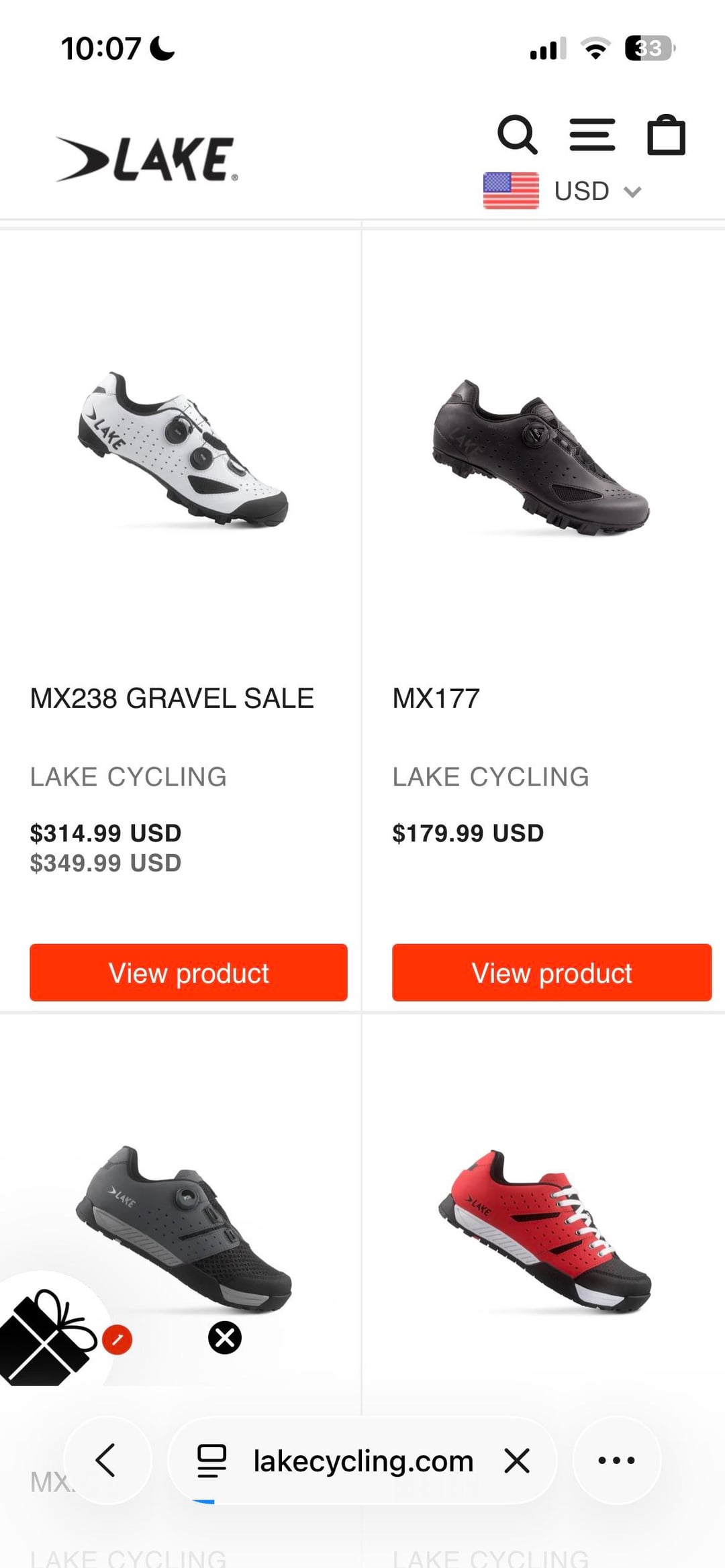View product for MX177 shoe
Screen dimensions: 725x1568
pos(552,973)
